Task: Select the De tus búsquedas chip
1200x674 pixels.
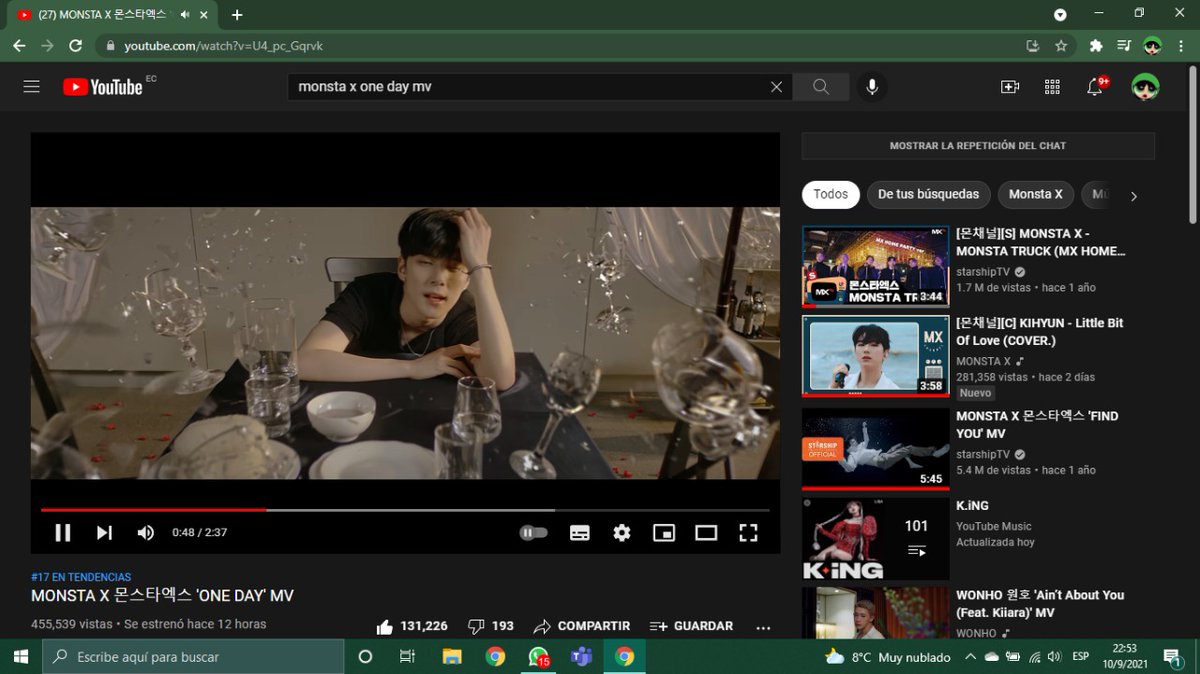Action: [x=928, y=194]
